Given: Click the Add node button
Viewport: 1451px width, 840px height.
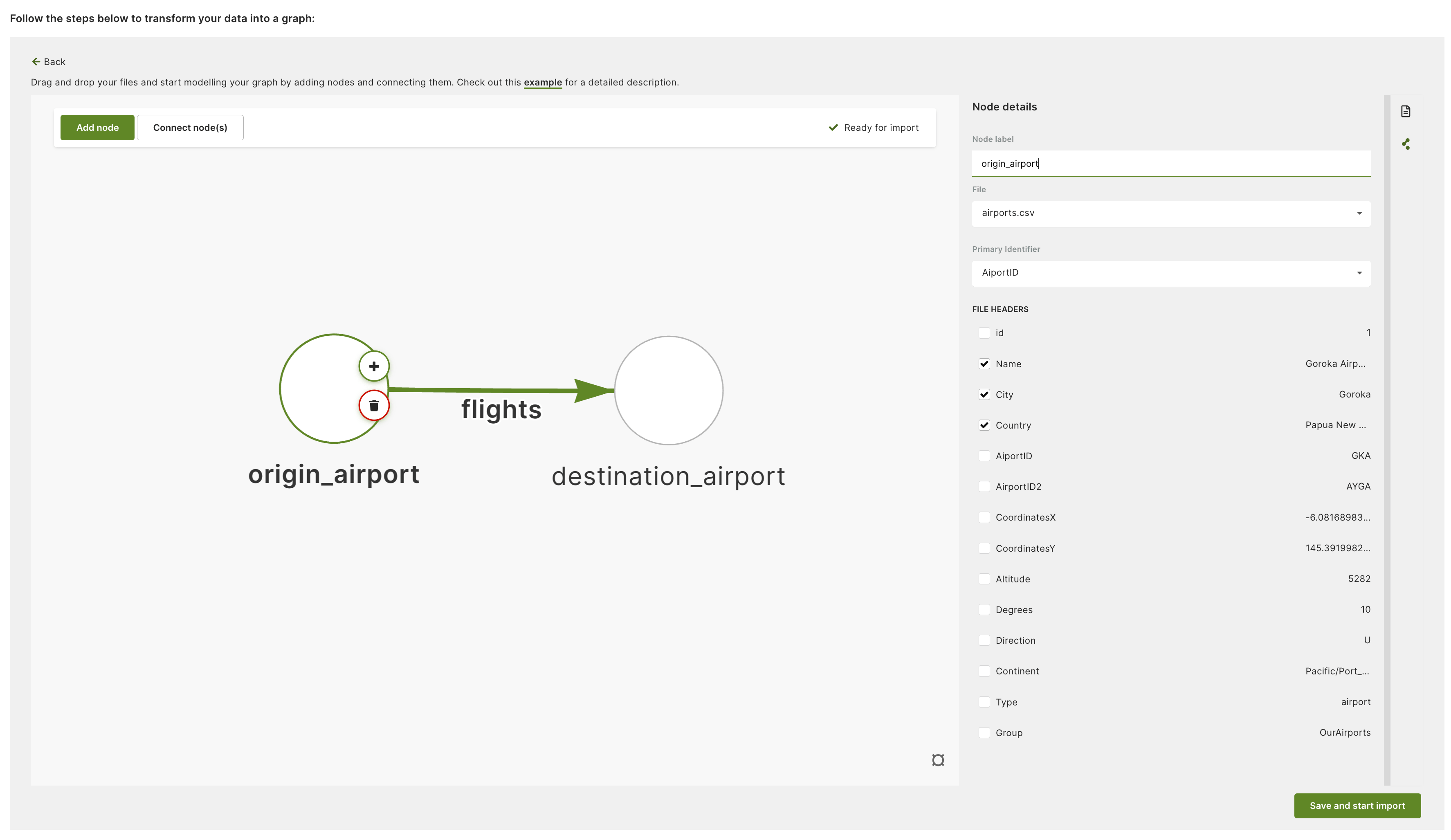Looking at the screenshot, I should 97,127.
